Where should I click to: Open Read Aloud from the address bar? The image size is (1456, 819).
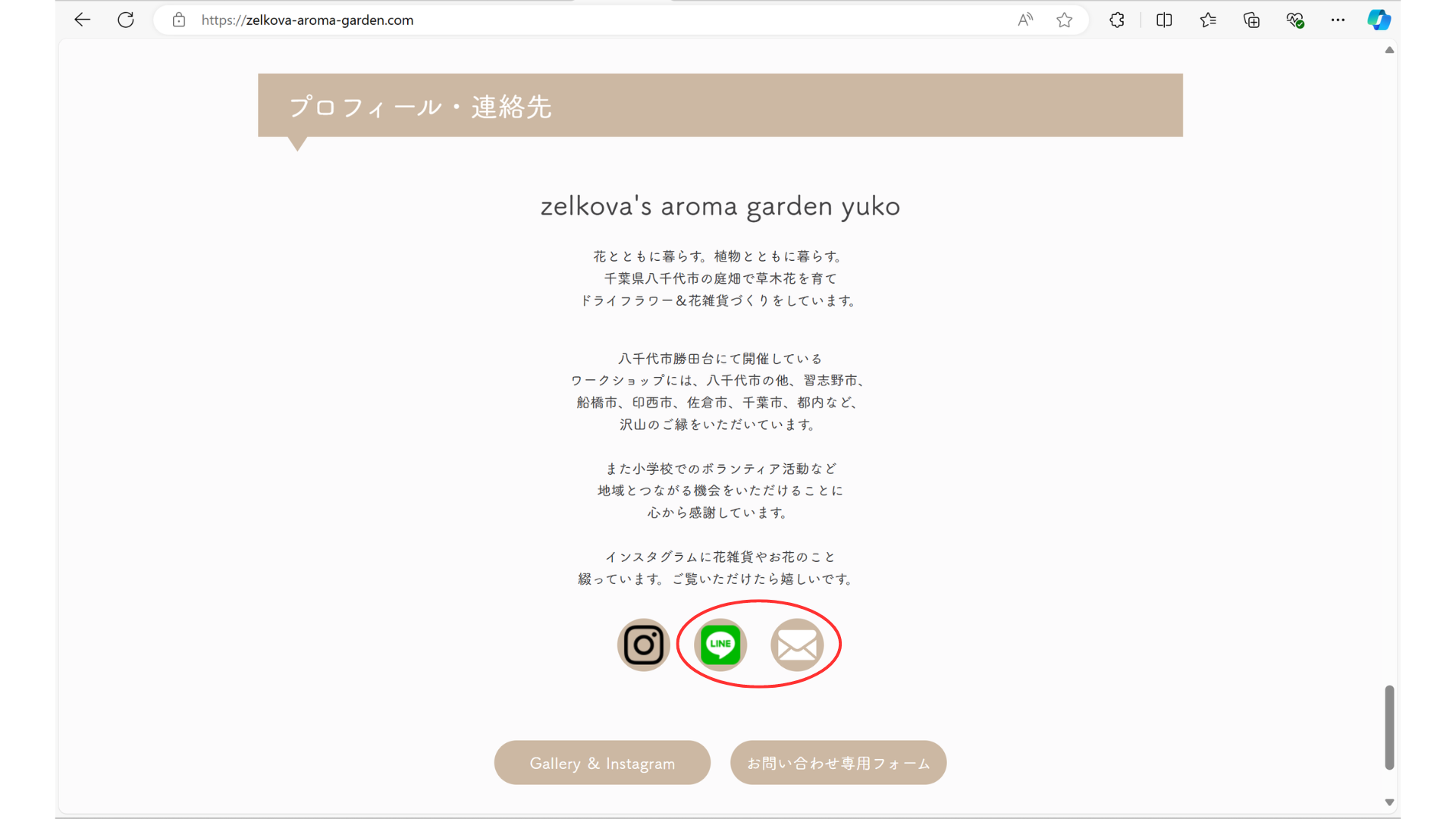pyautogui.click(x=1025, y=20)
